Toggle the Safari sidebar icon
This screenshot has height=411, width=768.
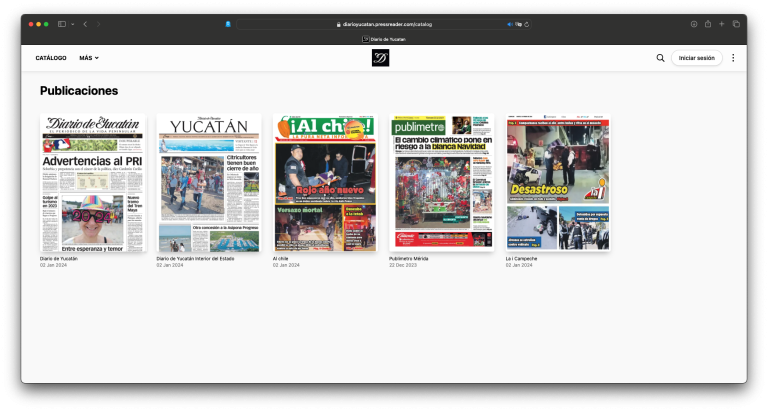click(62, 24)
